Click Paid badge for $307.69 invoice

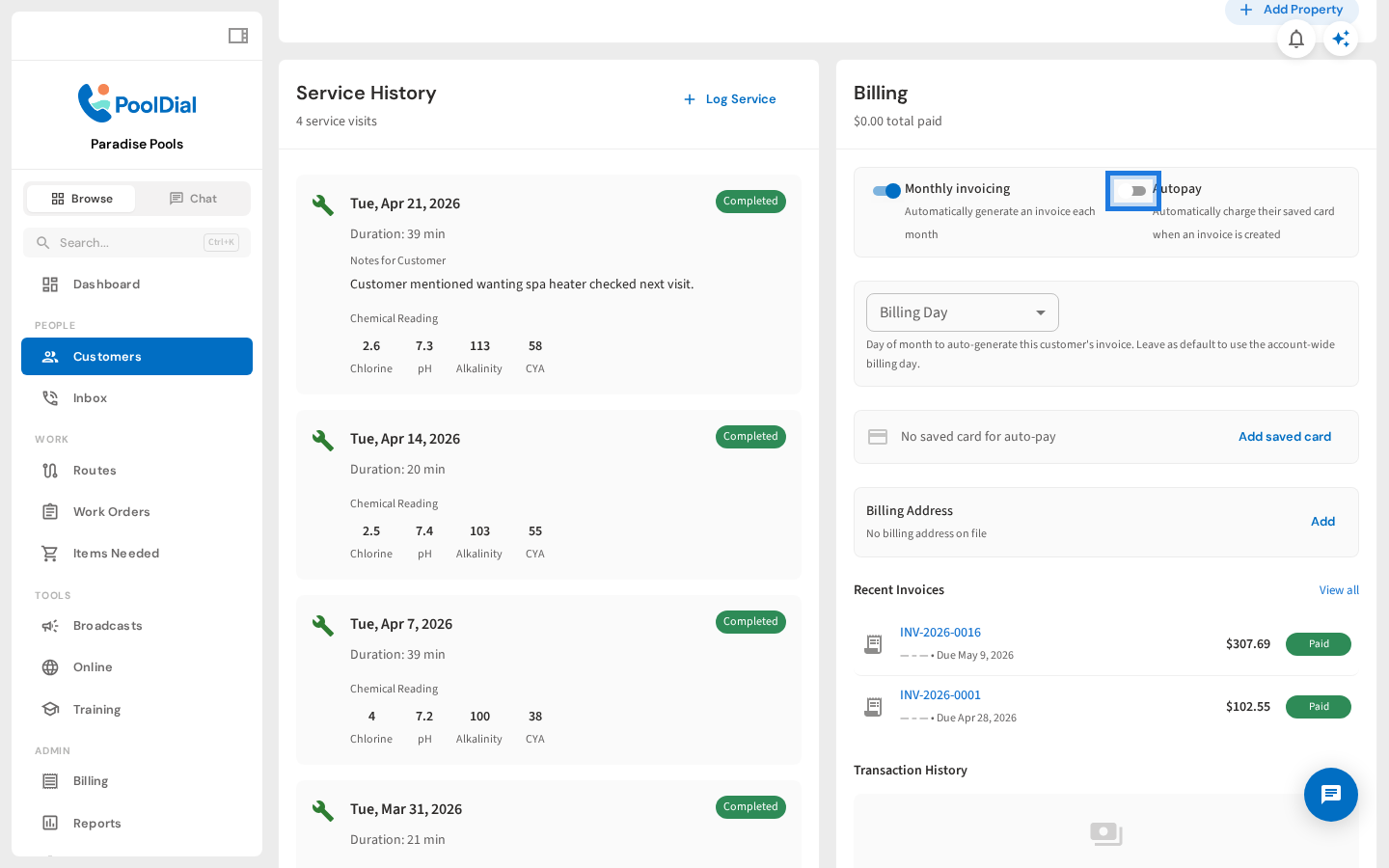coord(1319,644)
